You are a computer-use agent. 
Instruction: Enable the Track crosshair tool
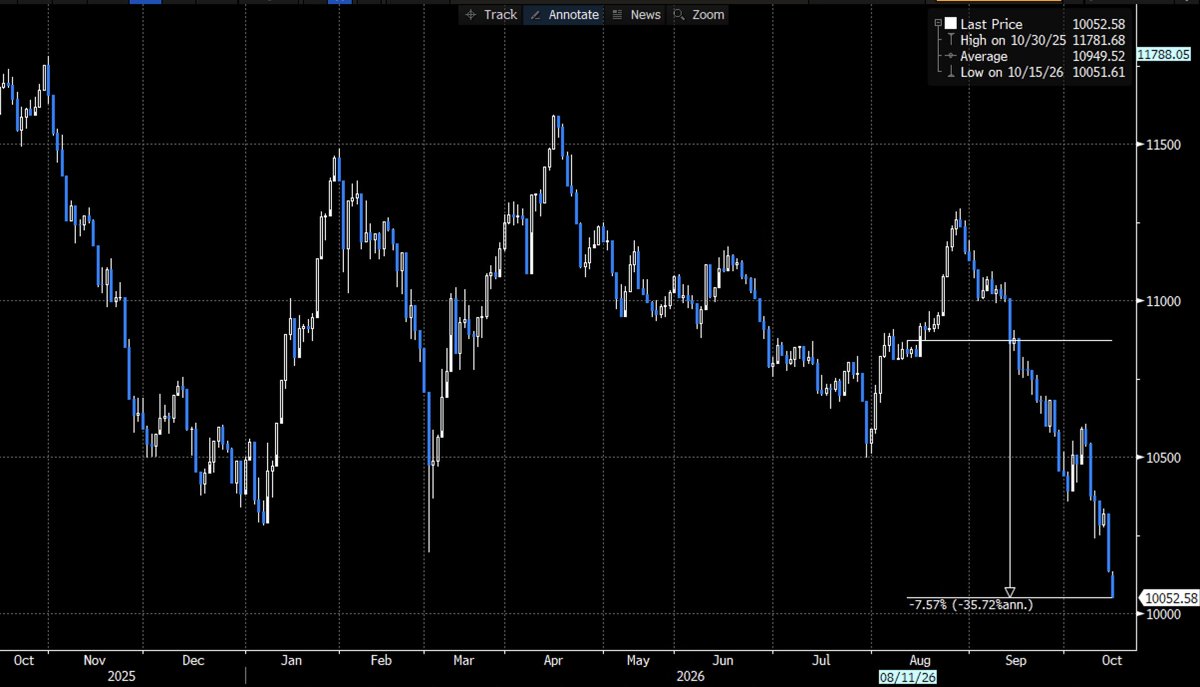(x=490, y=14)
